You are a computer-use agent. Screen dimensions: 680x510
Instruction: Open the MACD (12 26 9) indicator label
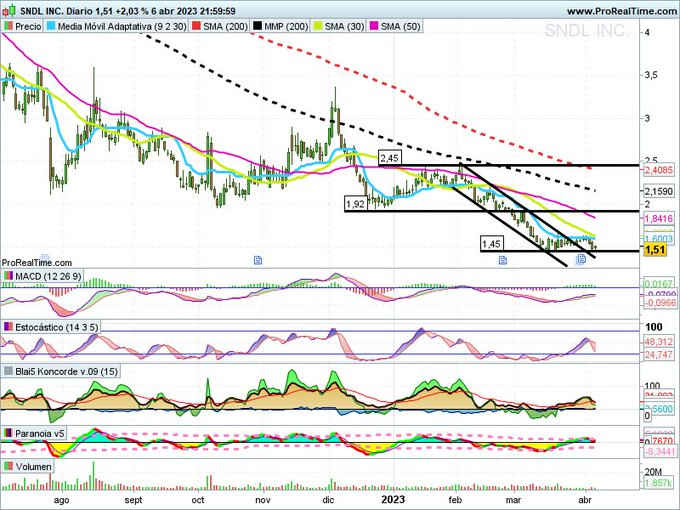click(42, 276)
